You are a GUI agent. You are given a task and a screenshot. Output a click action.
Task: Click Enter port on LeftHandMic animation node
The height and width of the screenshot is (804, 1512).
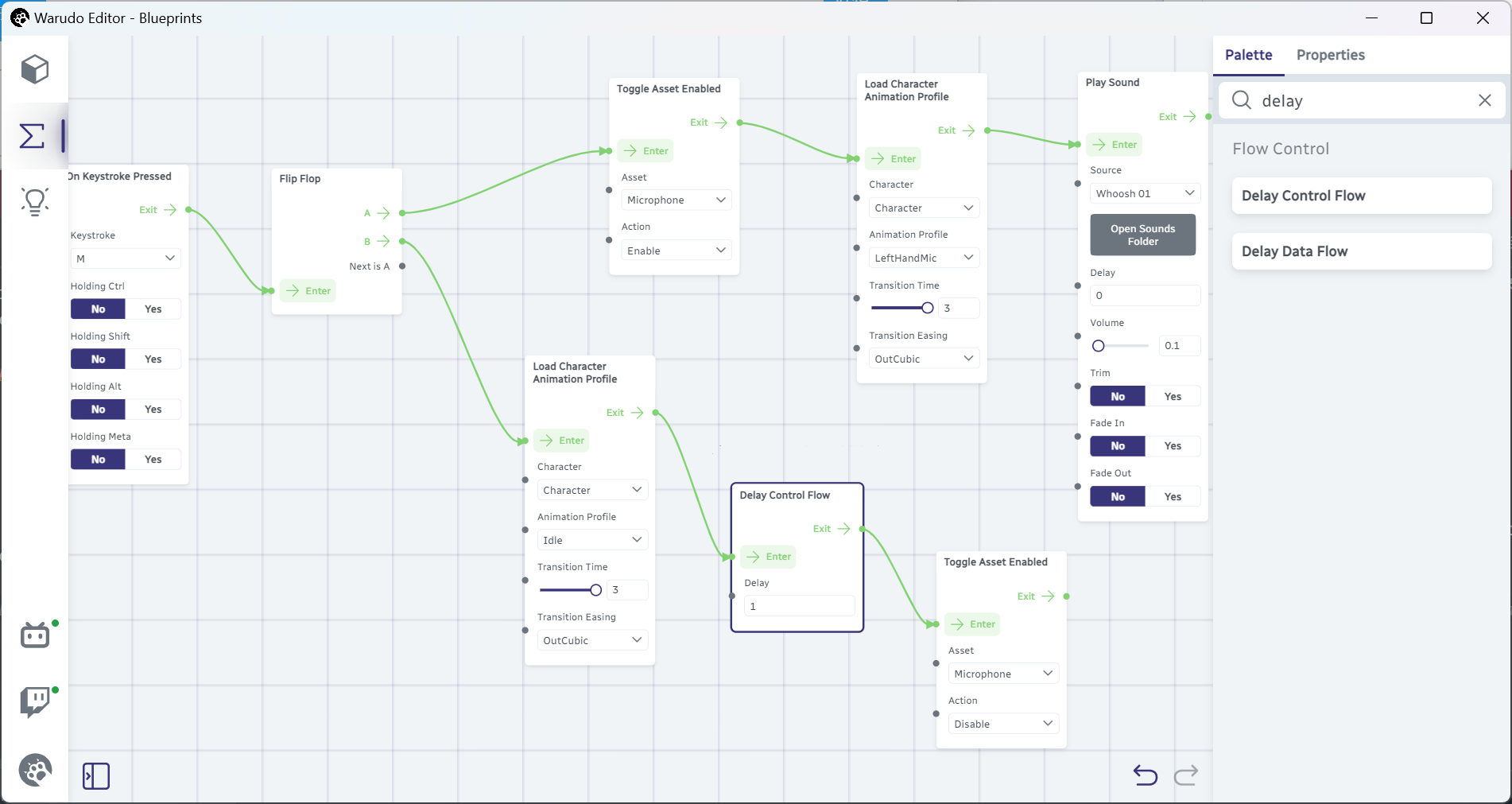[x=893, y=159]
